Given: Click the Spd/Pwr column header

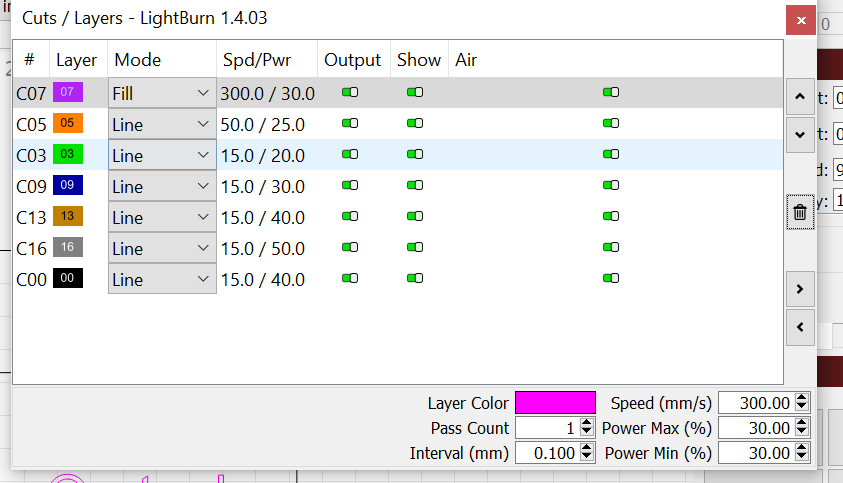Looking at the screenshot, I should tap(267, 60).
